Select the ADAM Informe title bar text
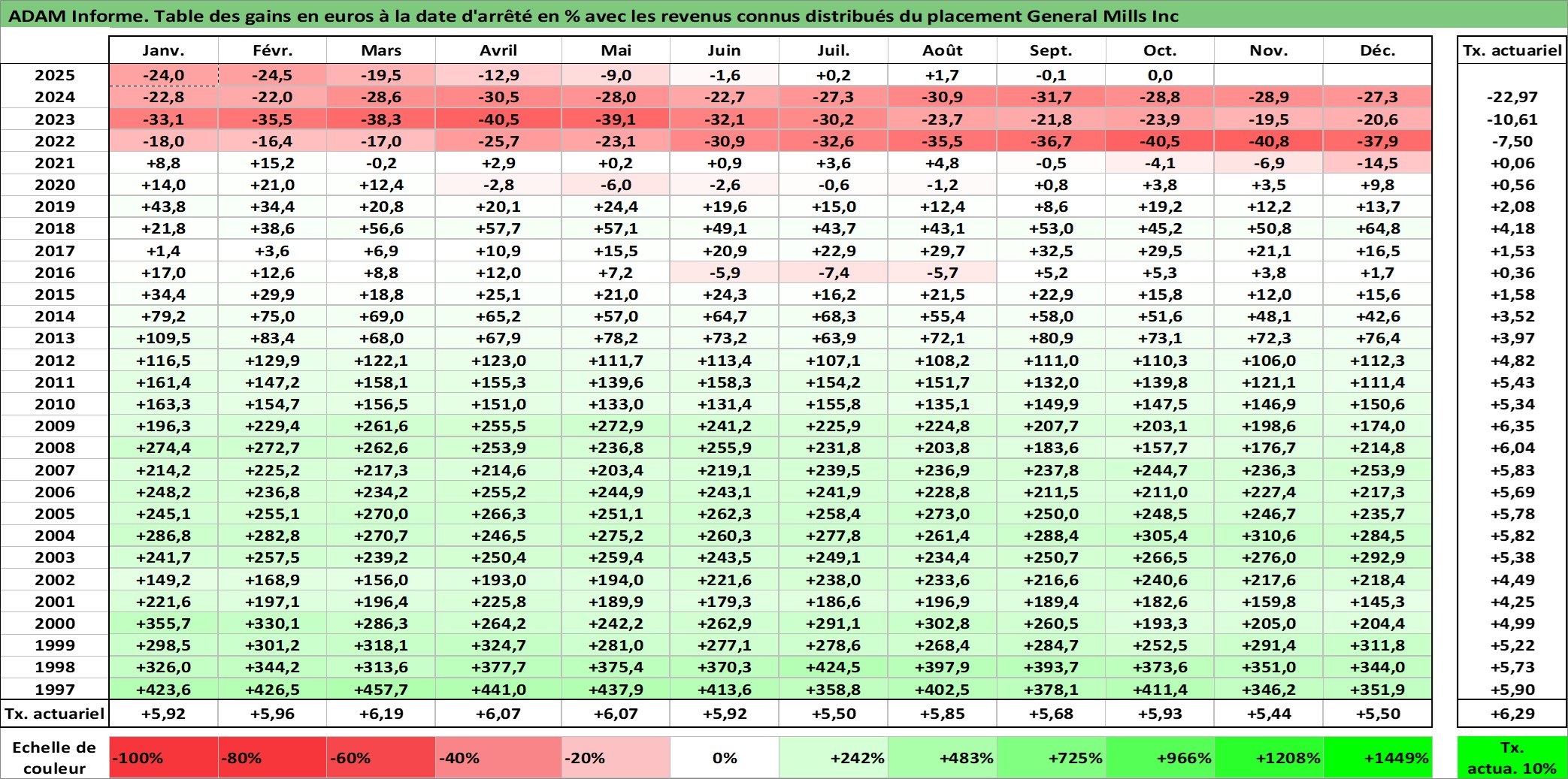1568x779 pixels. point(593,16)
